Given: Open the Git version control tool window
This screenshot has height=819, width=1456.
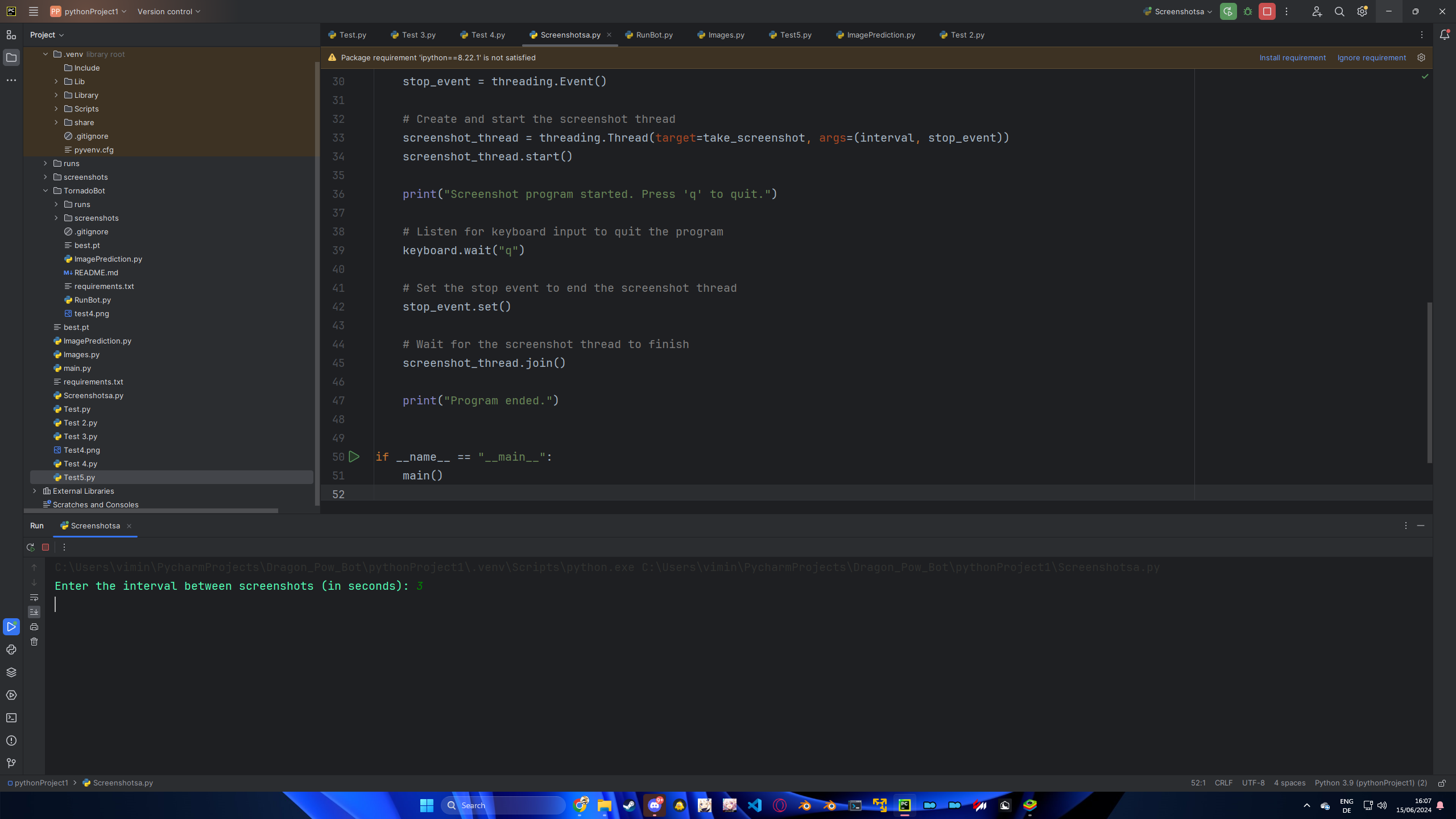Looking at the screenshot, I should [x=11, y=763].
